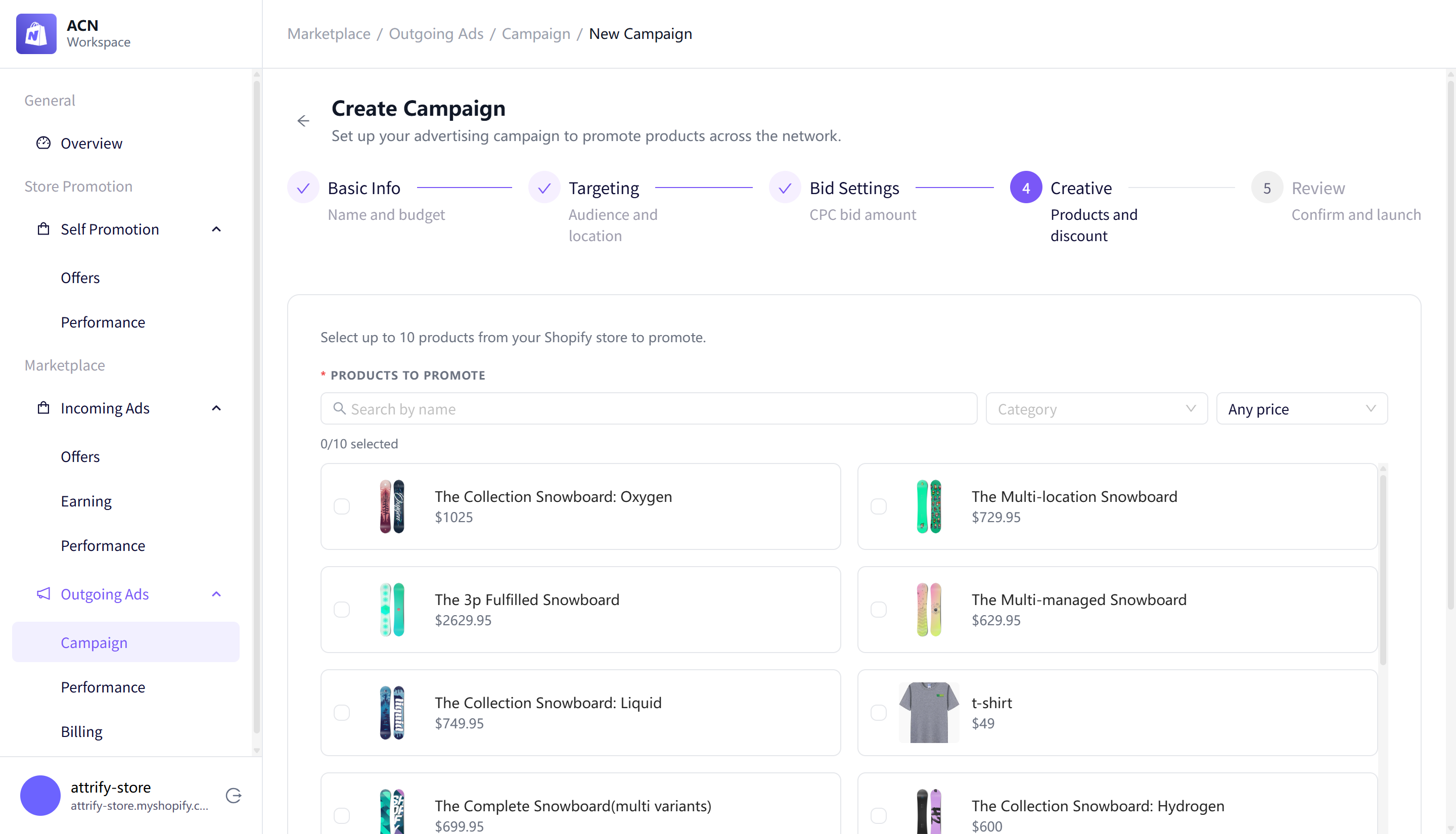This screenshot has height=834, width=1456.
Task: Click the Search by name field
Action: pyautogui.click(x=649, y=408)
